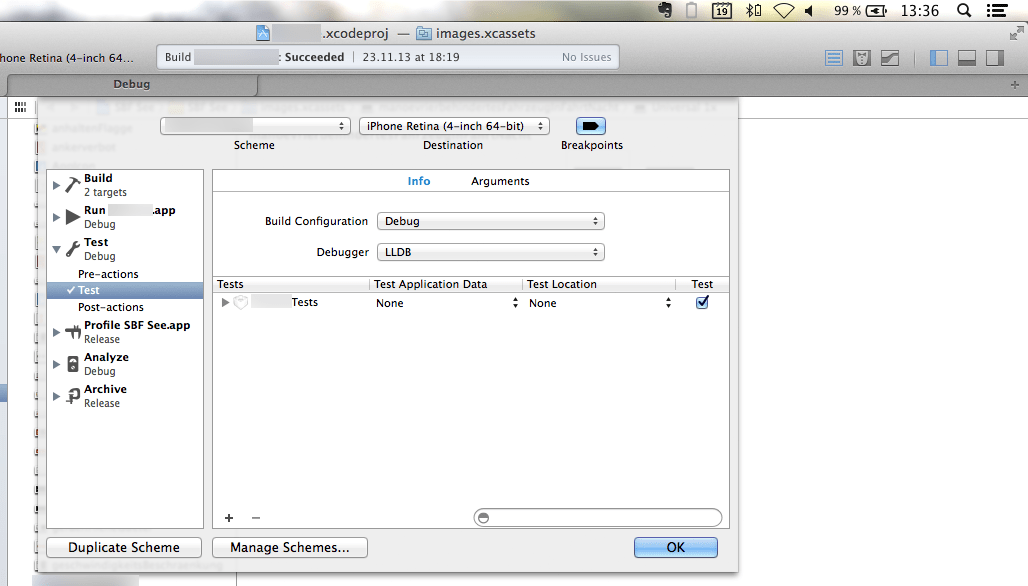
Task: Click the OK button
Action: 675,547
